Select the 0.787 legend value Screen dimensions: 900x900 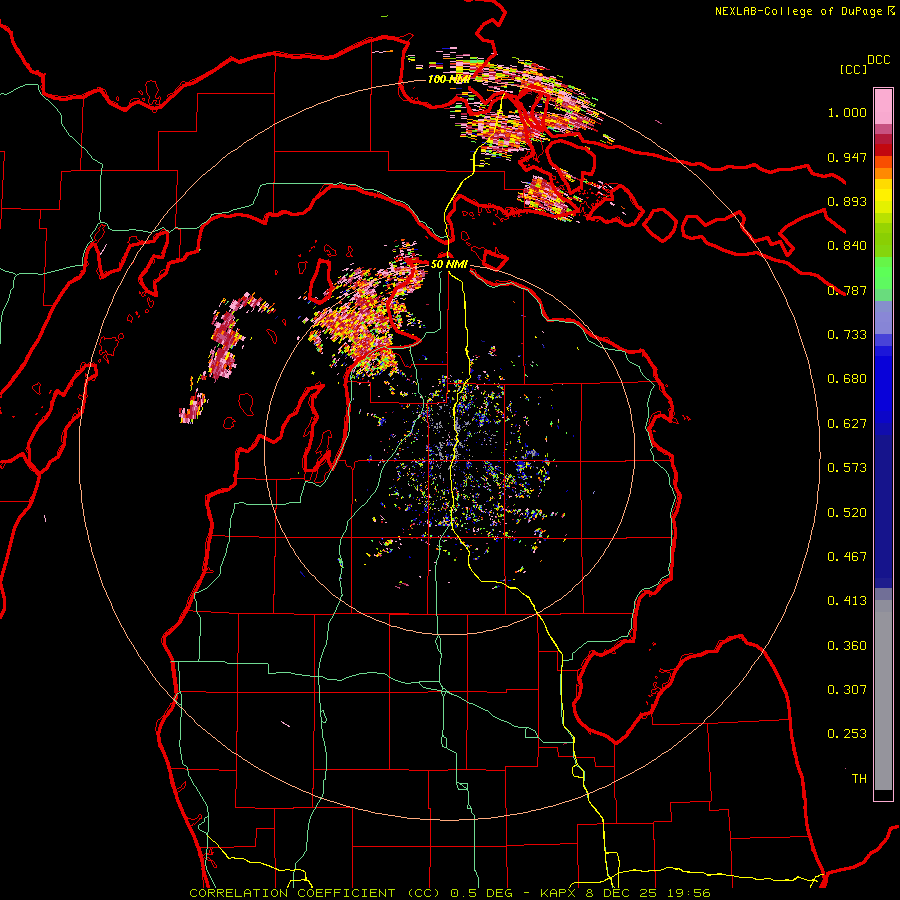pos(847,290)
